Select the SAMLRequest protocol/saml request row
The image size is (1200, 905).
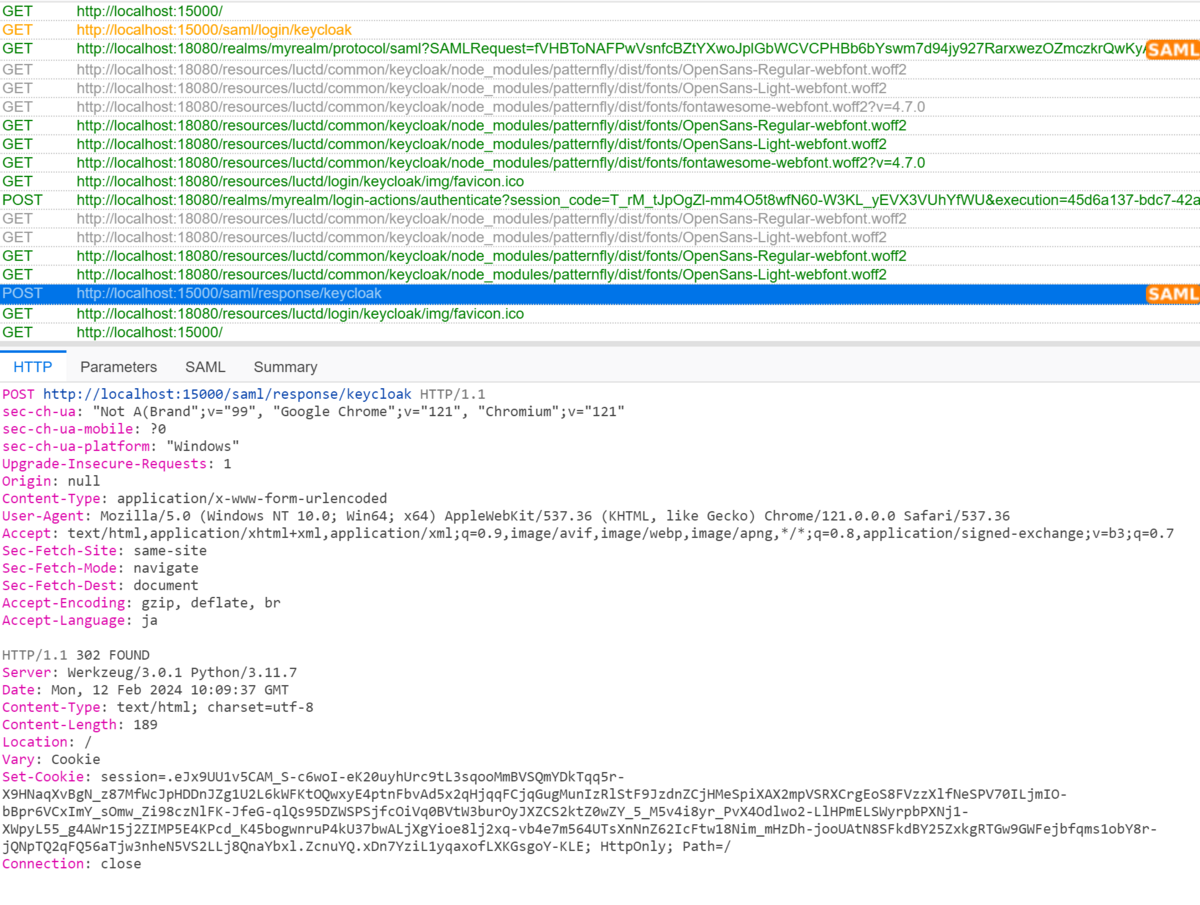click(x=500, y=48)
